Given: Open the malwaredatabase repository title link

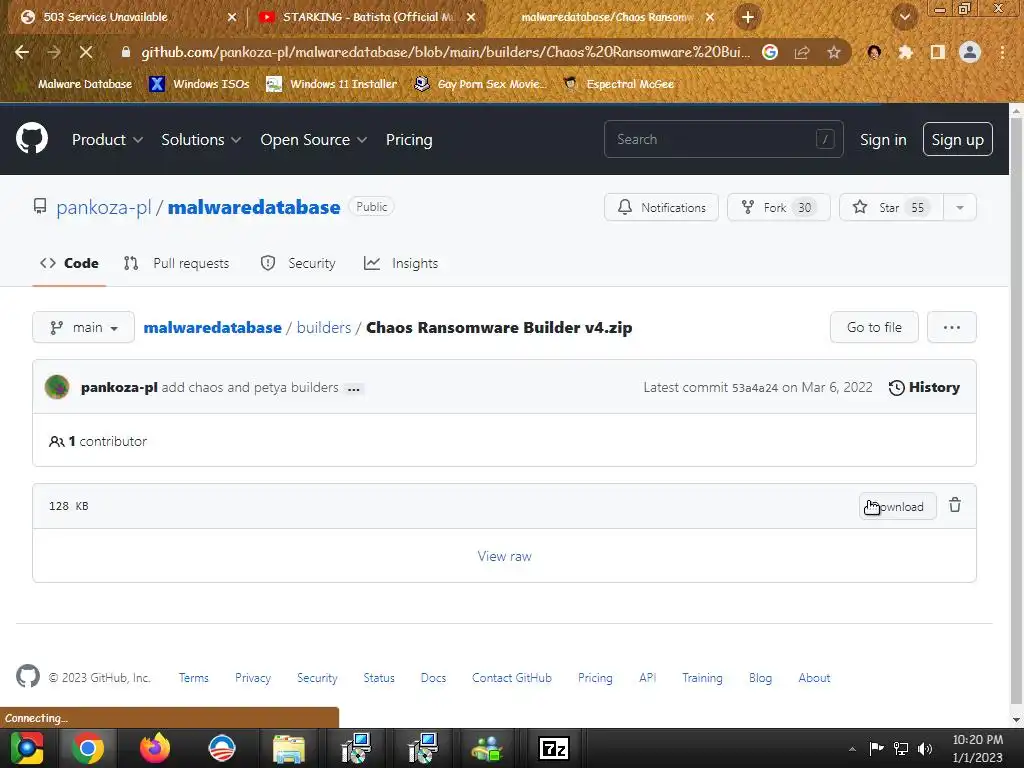Looking at the screenshot, I should (254, 207).
